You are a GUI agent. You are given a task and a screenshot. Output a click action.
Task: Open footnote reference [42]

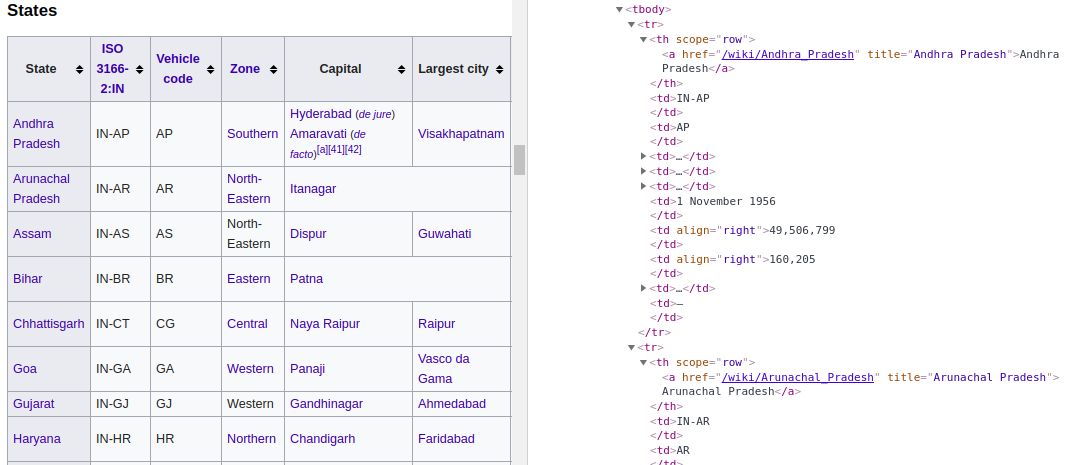[x=353, y=149]
